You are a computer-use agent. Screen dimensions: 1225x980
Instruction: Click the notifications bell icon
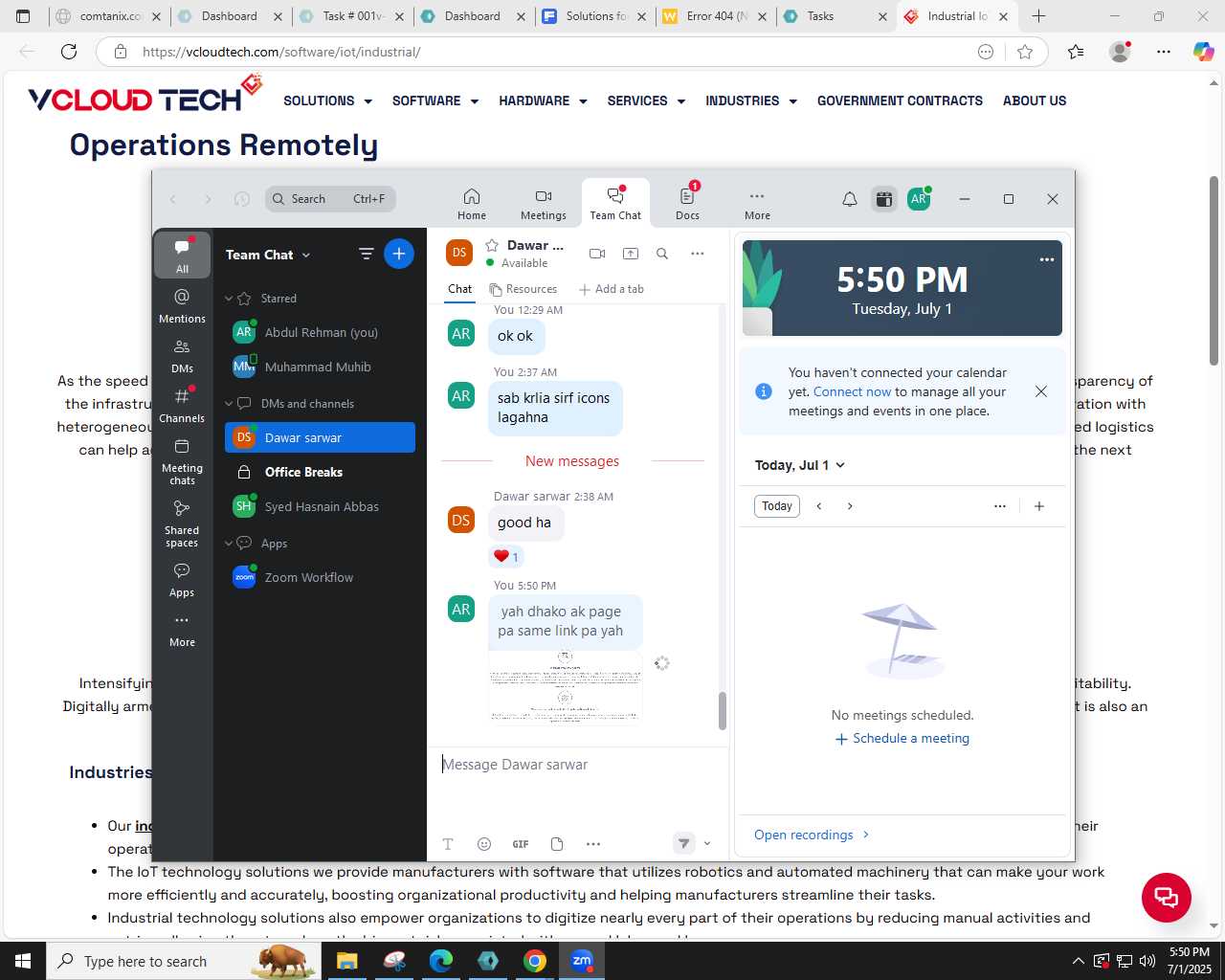point(850,199)
